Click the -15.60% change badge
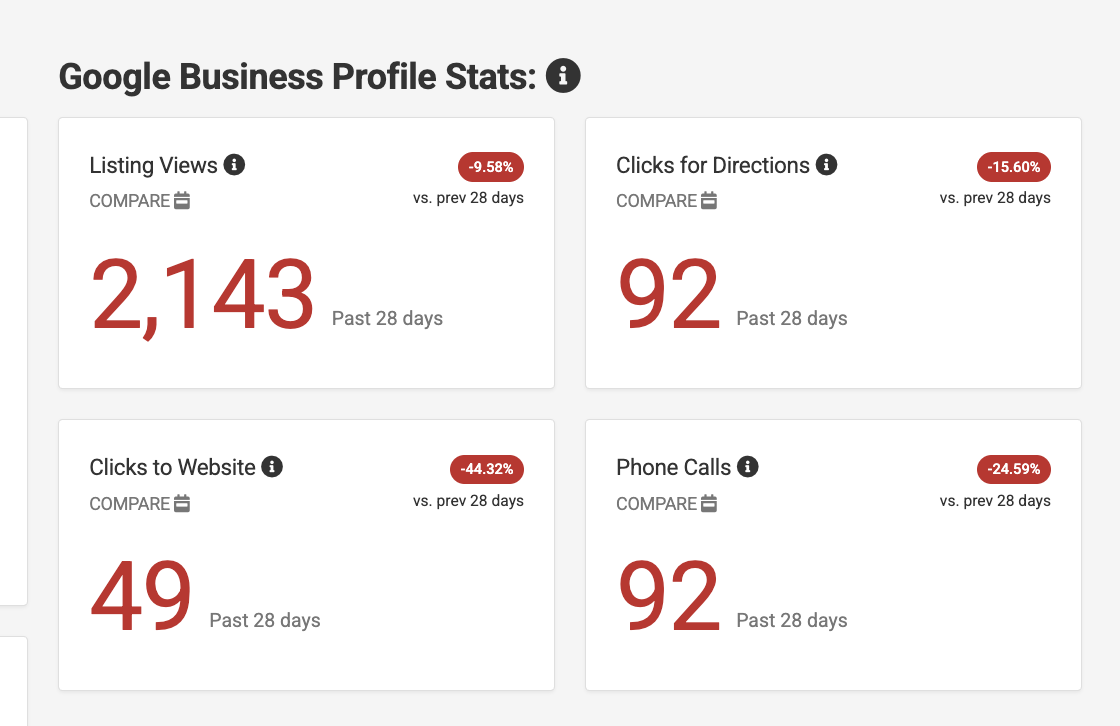Viewport: 1120px width, 726px height. (x=1013, y=167)
